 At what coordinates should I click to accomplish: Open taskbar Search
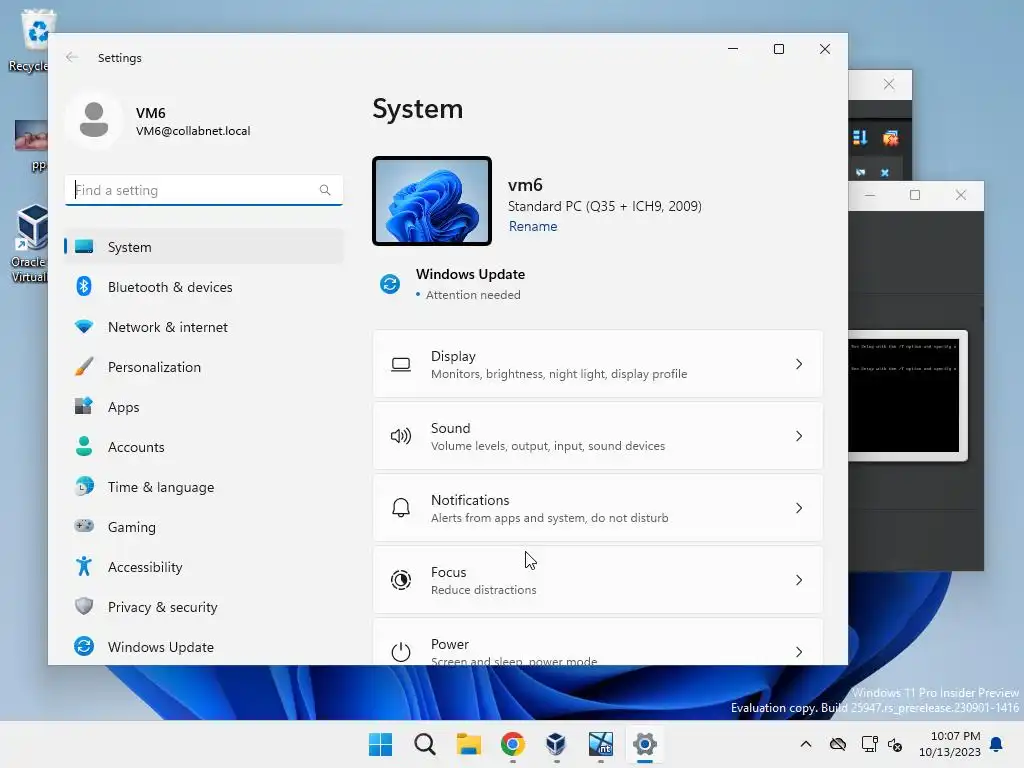pos(424,744)
